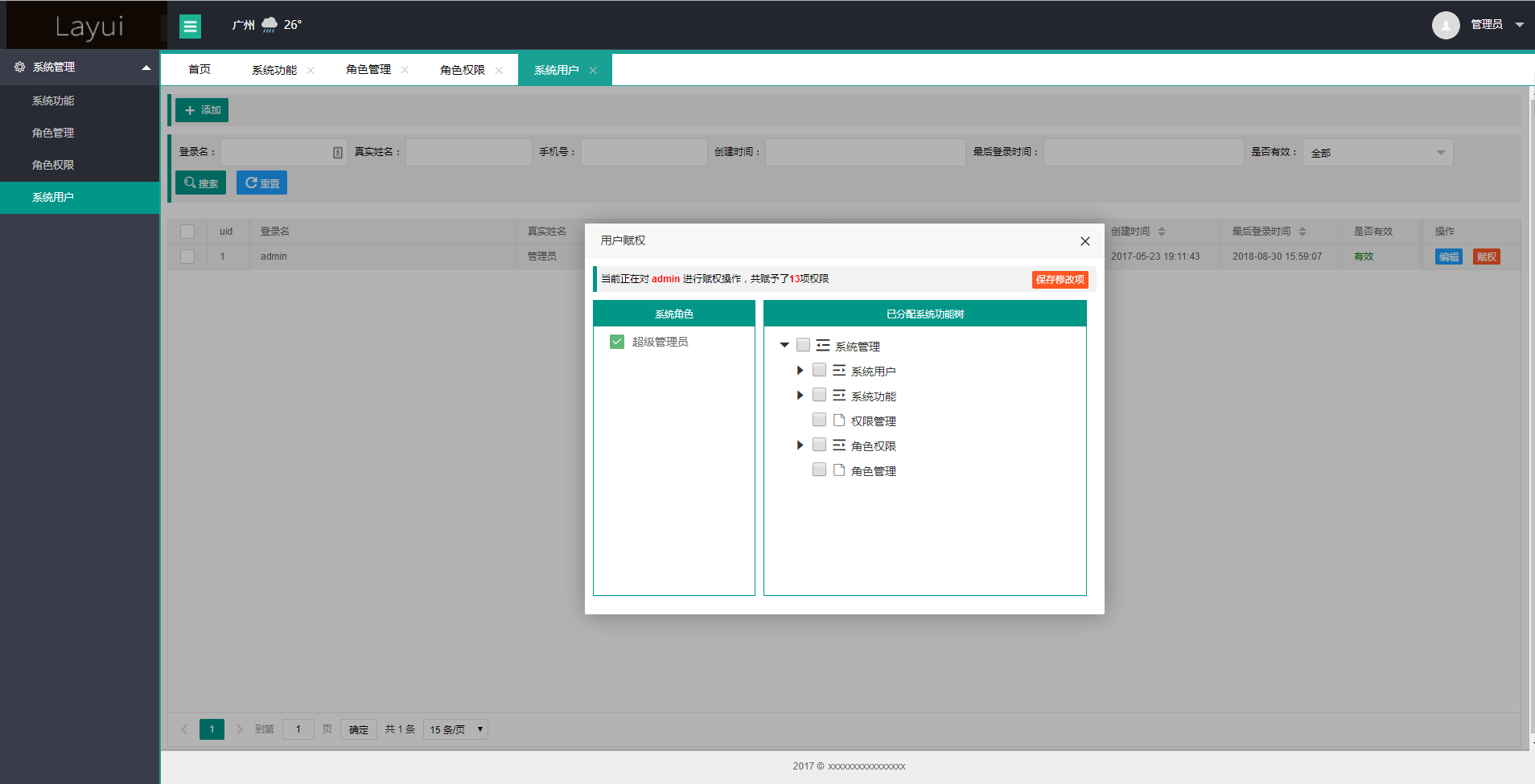Close the 角色管理 tab
The height and width of the screenshot is (784, 1535).
405,70
